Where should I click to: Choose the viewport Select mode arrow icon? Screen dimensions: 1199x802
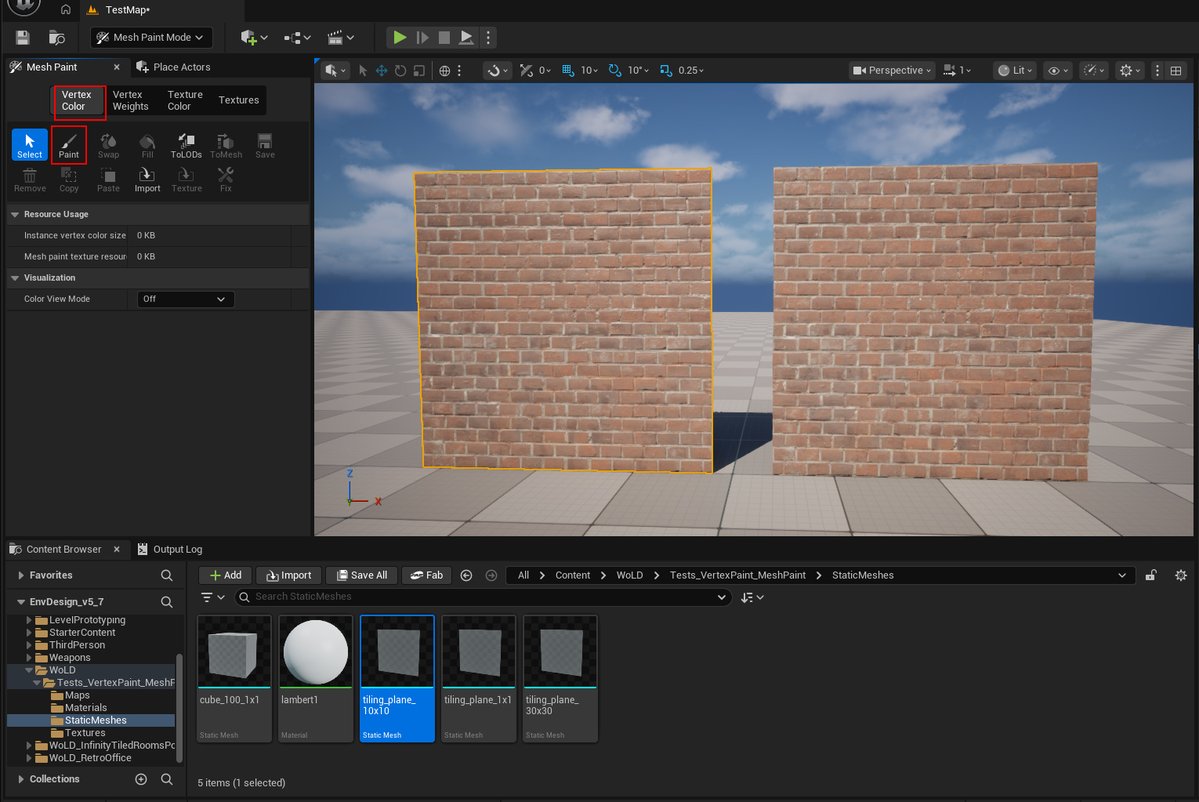click(x=362, y=70)
